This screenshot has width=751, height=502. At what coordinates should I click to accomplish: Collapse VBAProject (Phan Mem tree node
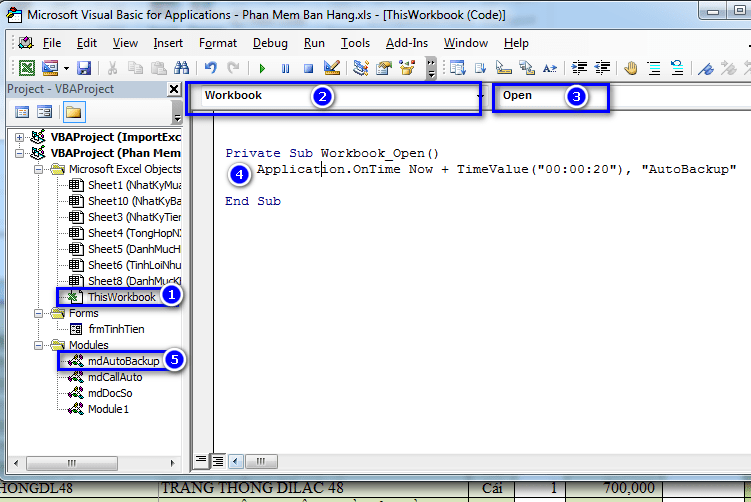[19, 153]
